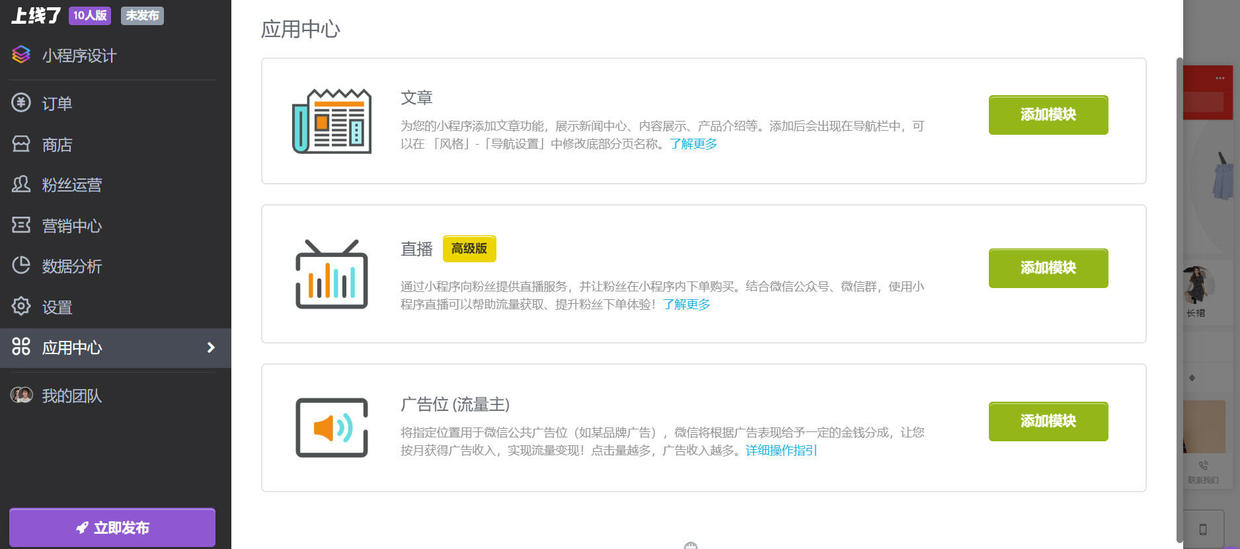Select the 粉丝运营 people icon
Screen dimensions: 1240x549
21,185
